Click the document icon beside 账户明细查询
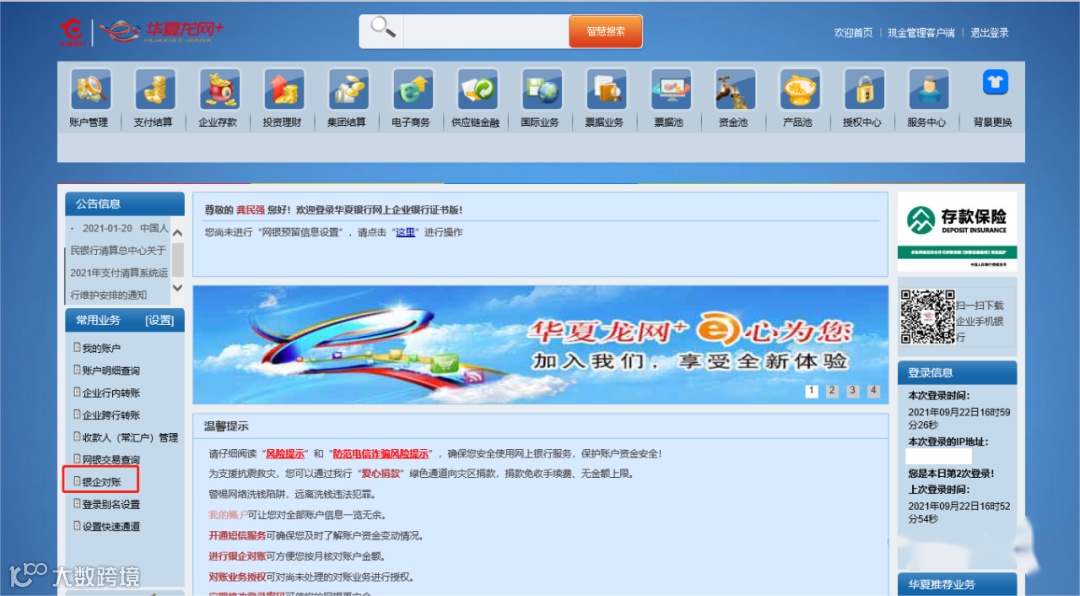1080x596 pixels. click(77, 369)
